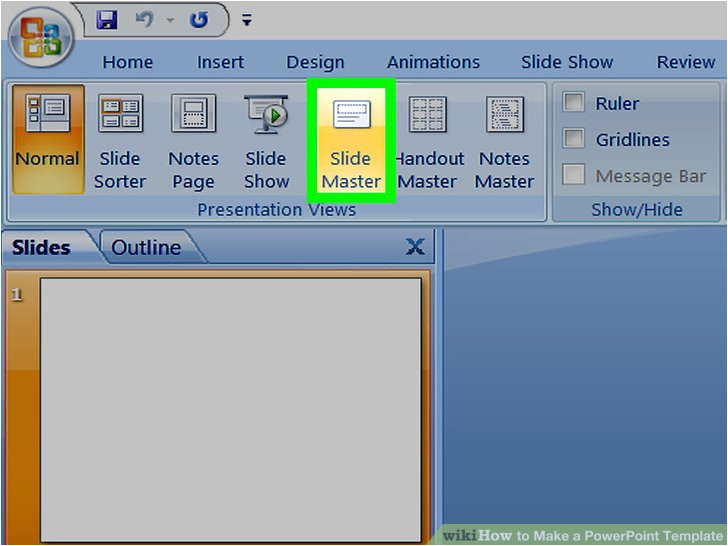Start the Slide Show
The image size is (728, 546).
(266, 140)
